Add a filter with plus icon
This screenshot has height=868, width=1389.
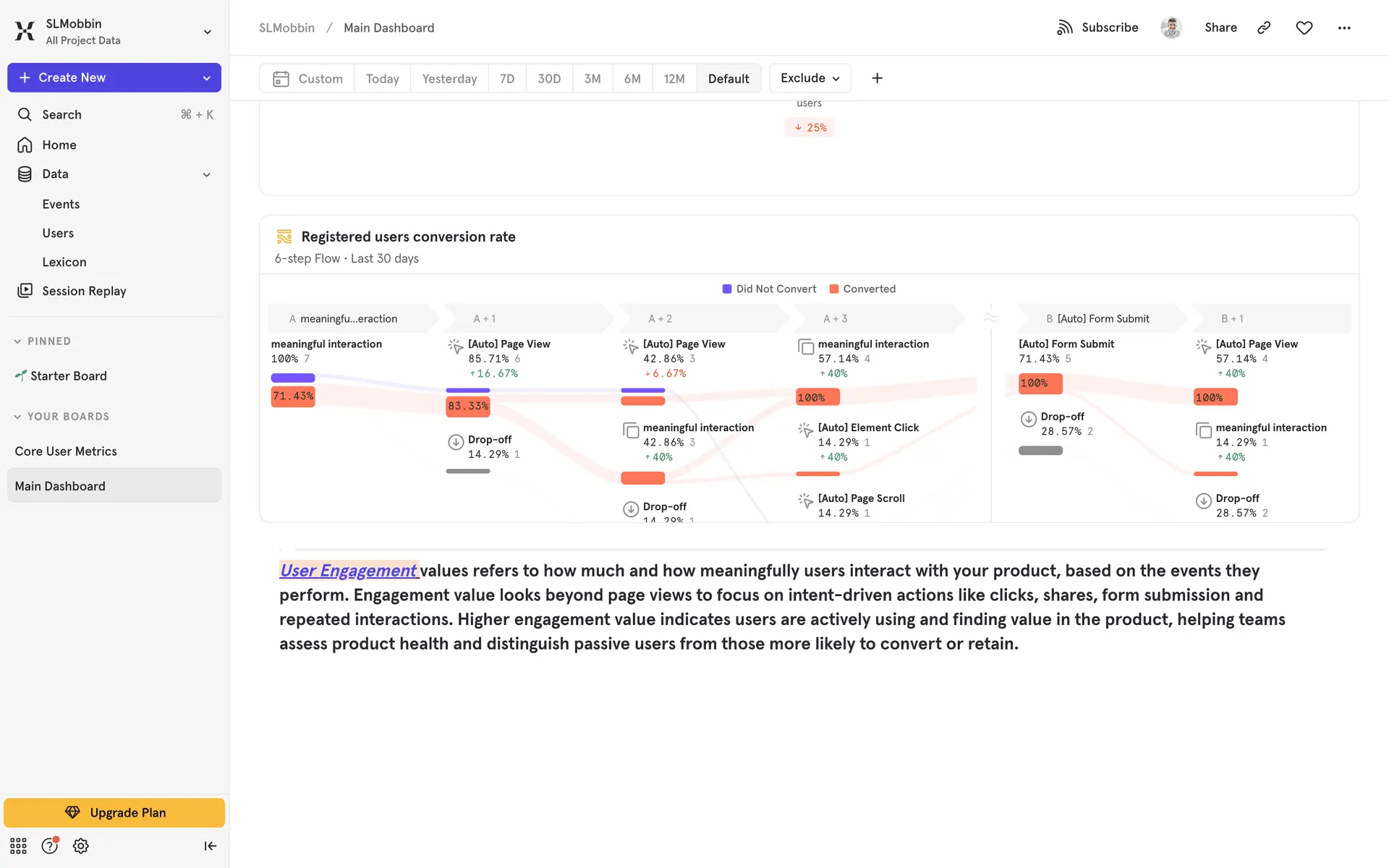(x=877, y=78)
